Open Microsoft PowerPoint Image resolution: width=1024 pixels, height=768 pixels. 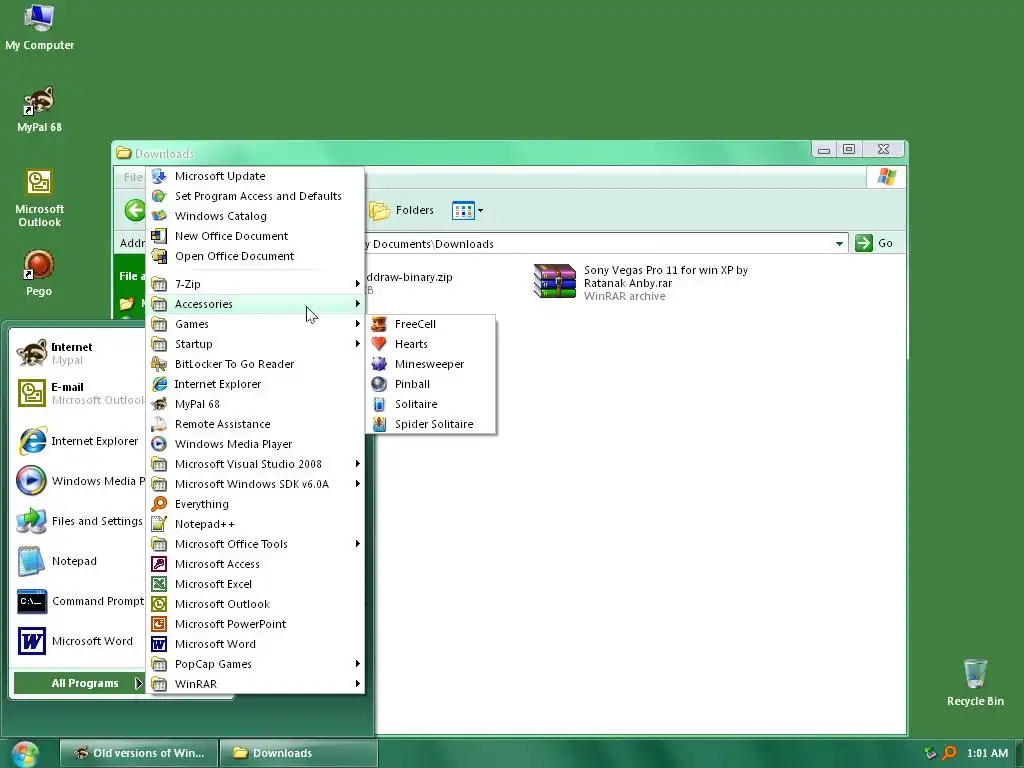tap(255, 624)
